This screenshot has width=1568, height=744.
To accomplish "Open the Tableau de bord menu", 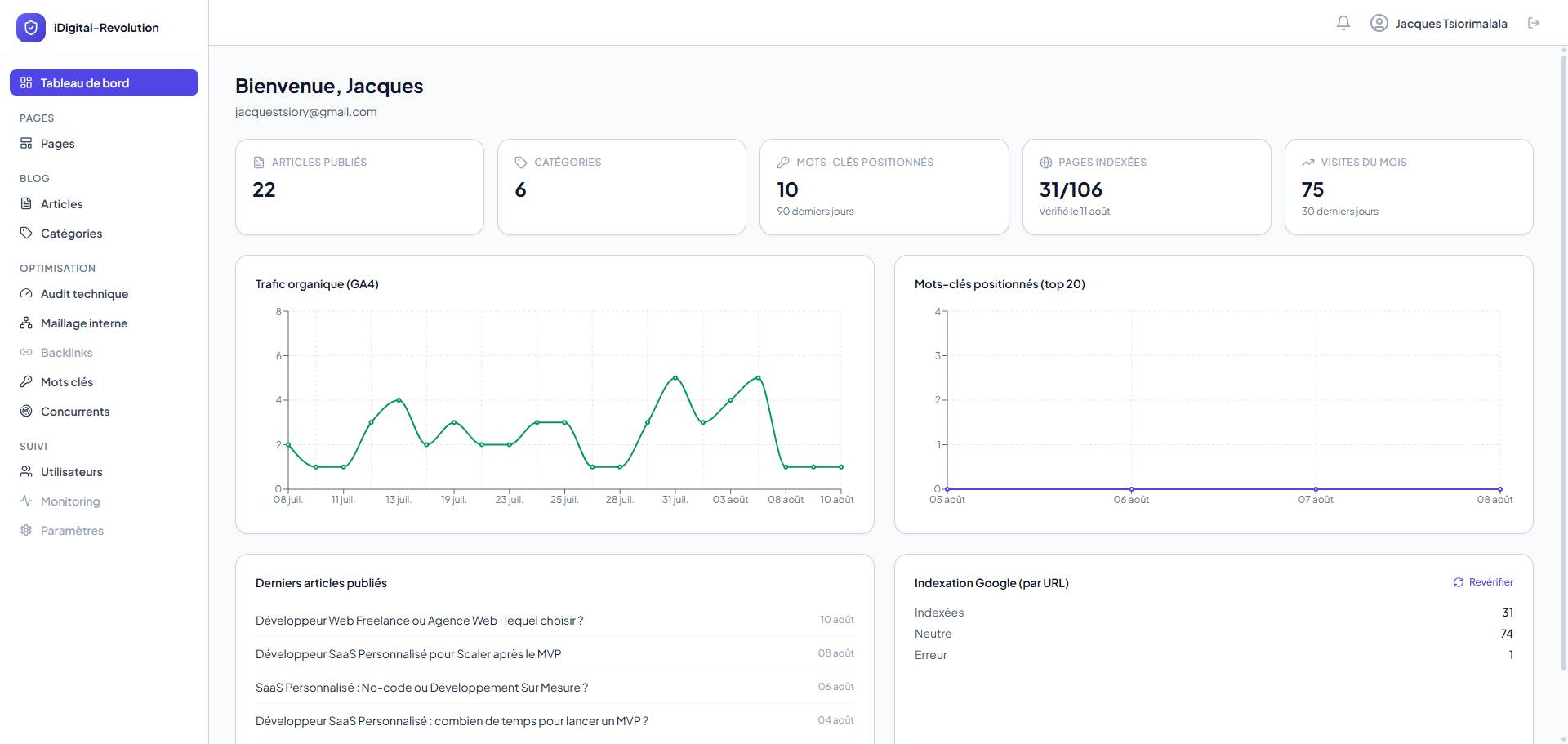I will 104,82.
